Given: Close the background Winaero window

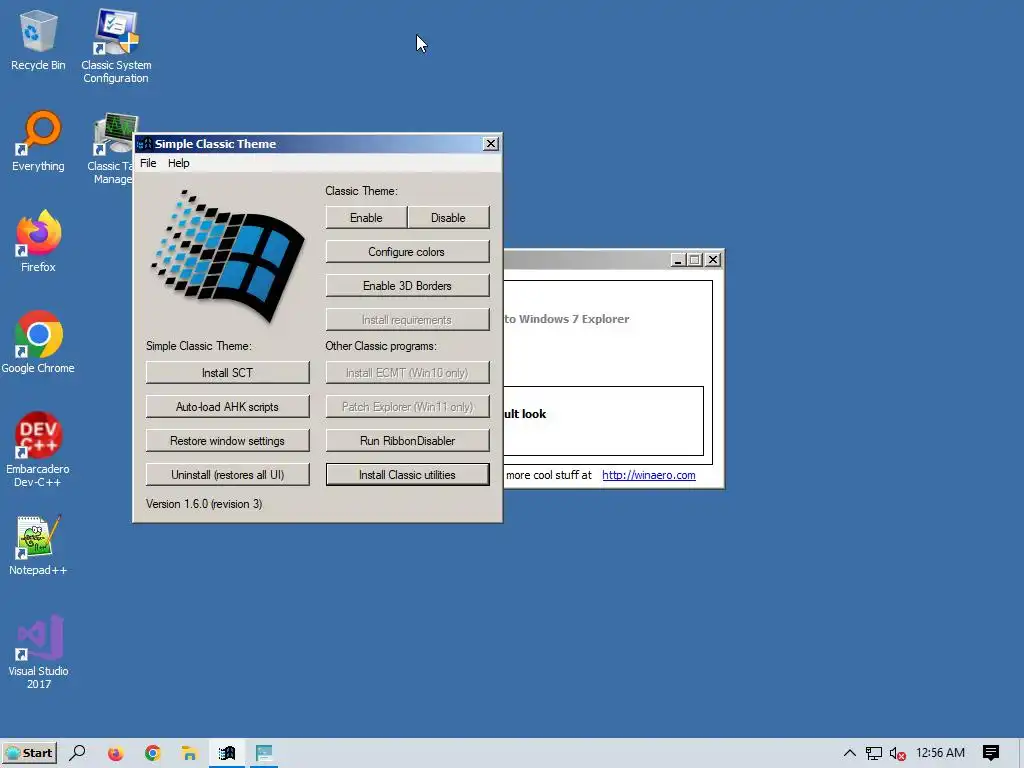Looking at the screenshot, I should click(x=712, y=260).
